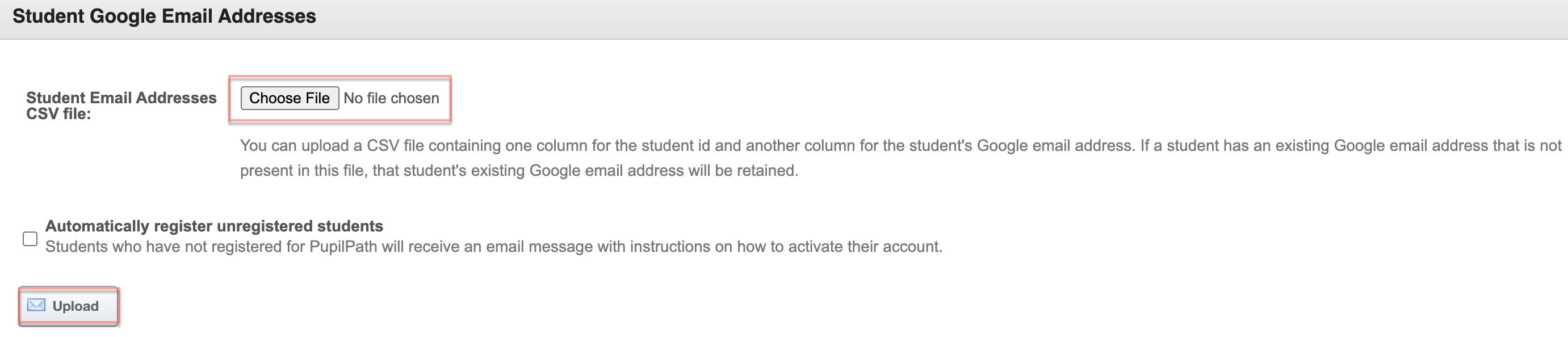Viewport: 1568px width, 337px height.
Task: Click the word 'PupilPath' in the description
Action: (343, 246)
